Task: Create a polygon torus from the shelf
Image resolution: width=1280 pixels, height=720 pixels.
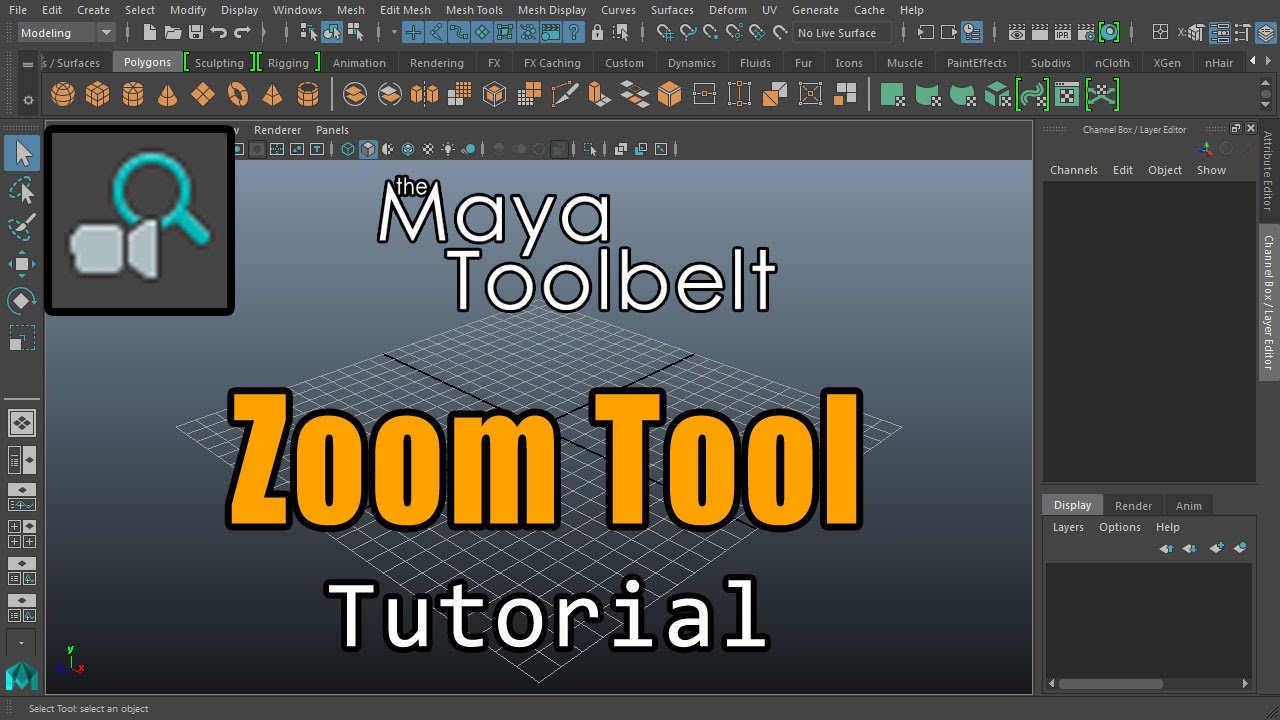Action: [x=238, y=95]
